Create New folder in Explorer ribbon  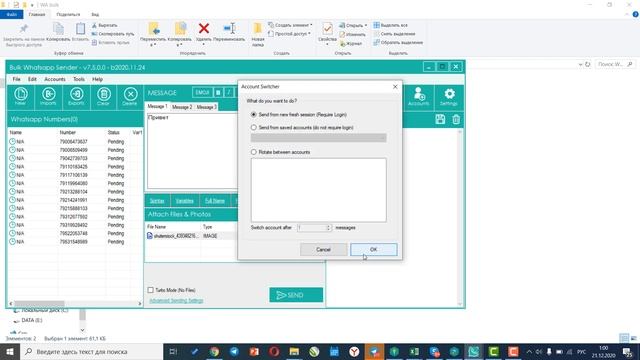(x=258, y=34)
